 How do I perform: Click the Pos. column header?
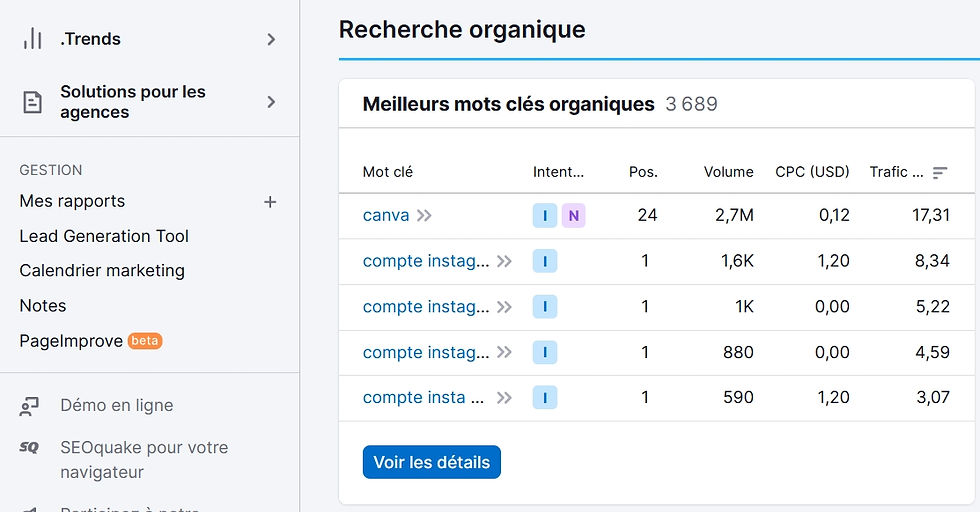coord(643,172)
